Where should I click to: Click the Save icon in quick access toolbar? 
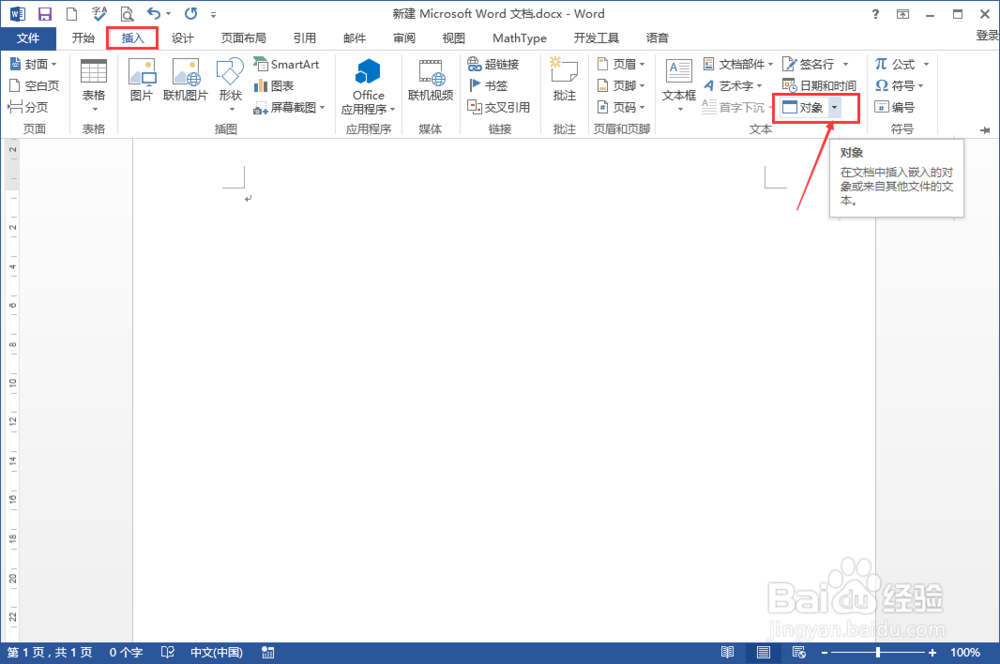45,14
